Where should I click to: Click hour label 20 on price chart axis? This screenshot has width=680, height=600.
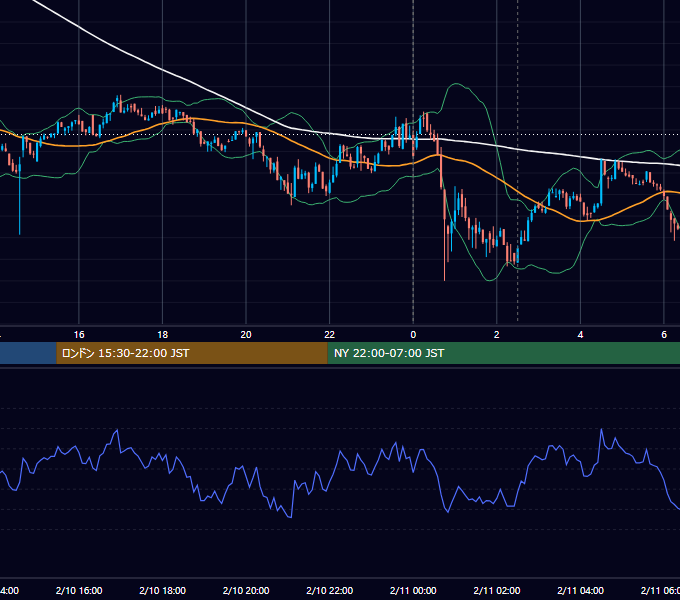pos(246,335)
